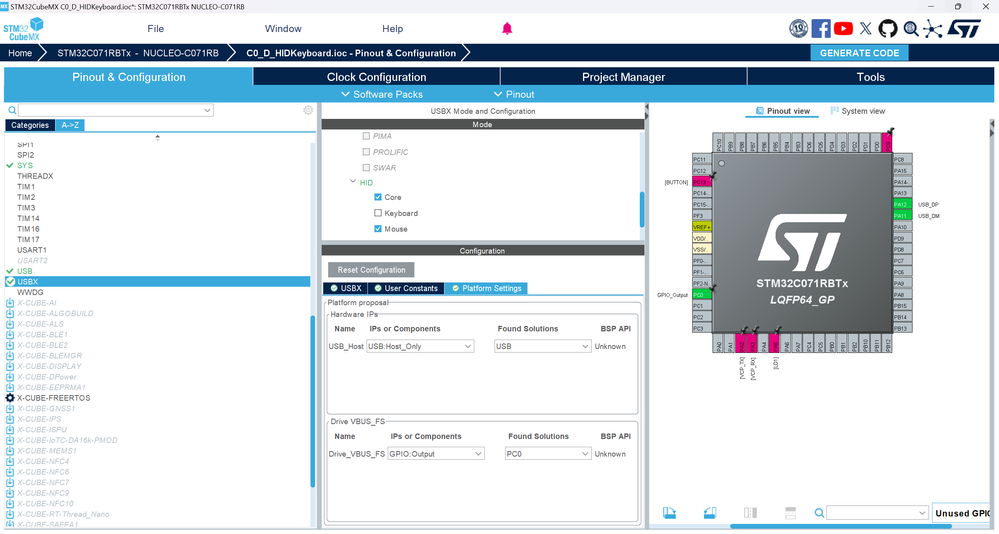Screen dimensions: 999x534
Task: Click the ST community network icon
Action: pos(933,29)
